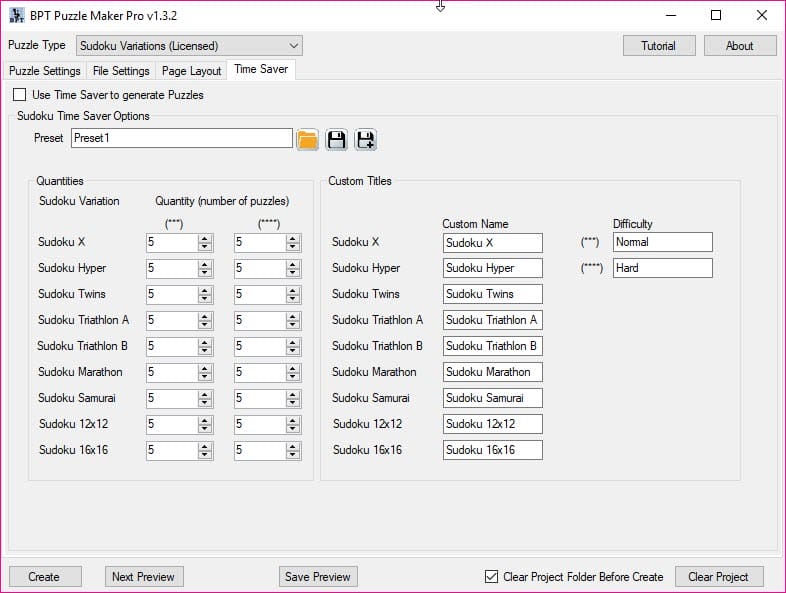Click the Normal difficulty name field
This screenshot has height=593, width=786.
tap(663, 242)
